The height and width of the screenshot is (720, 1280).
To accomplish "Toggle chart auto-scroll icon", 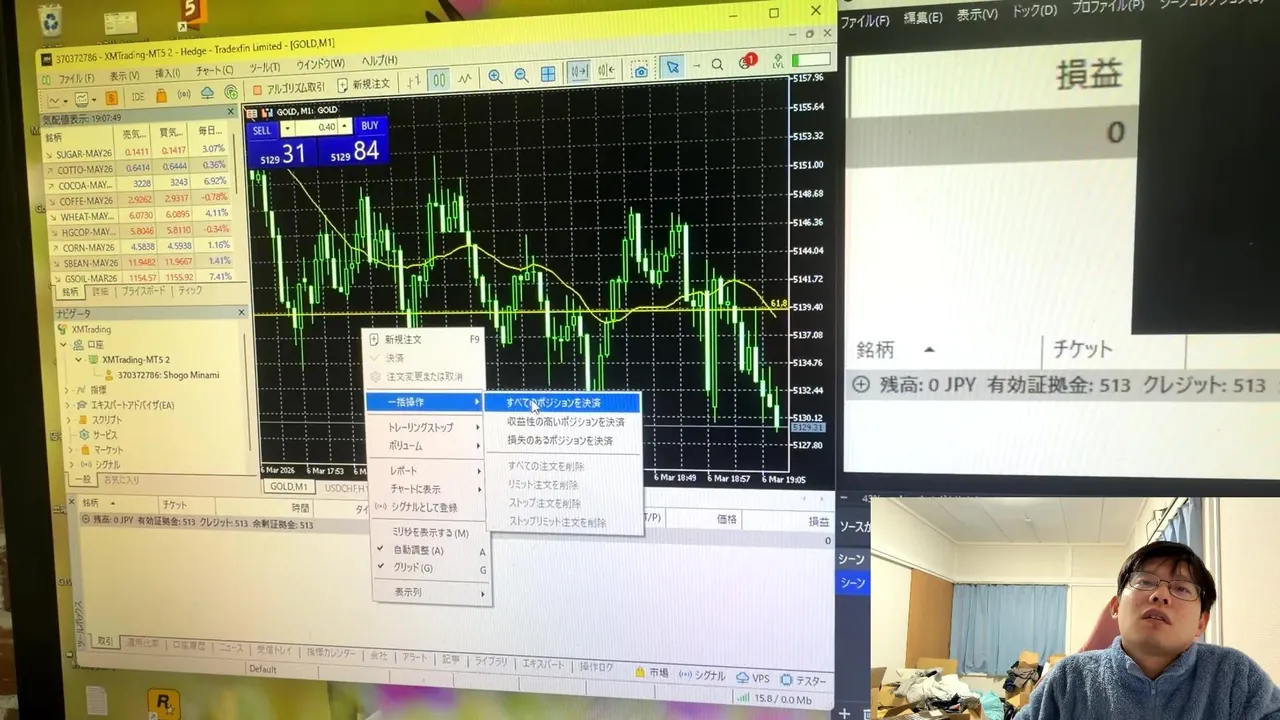I will [579, 72].
